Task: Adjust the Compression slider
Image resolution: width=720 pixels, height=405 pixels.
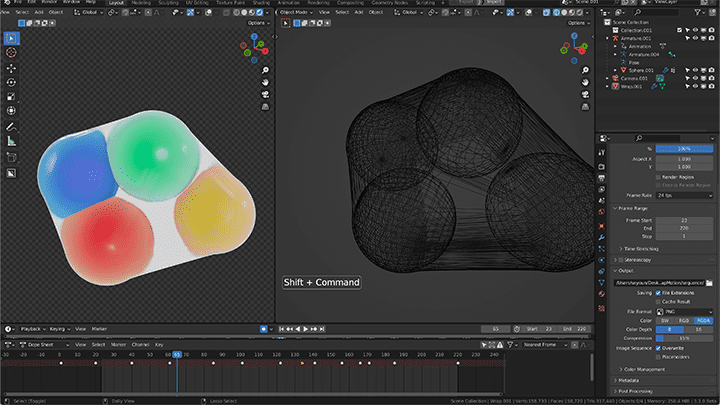Action: 684,338
